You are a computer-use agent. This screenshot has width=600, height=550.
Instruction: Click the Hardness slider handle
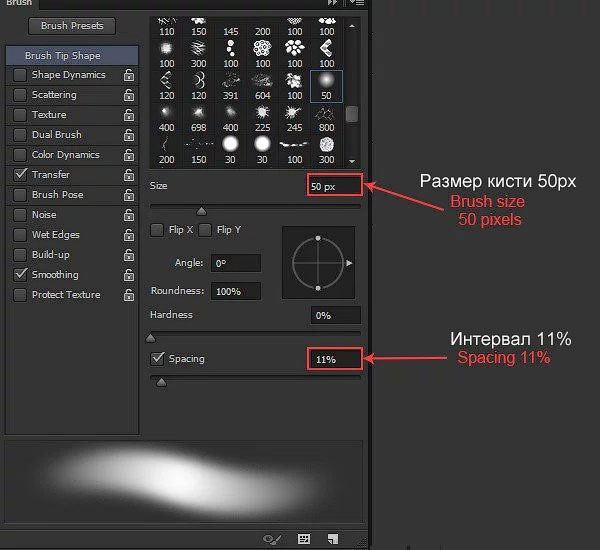(x=151, y=338)
